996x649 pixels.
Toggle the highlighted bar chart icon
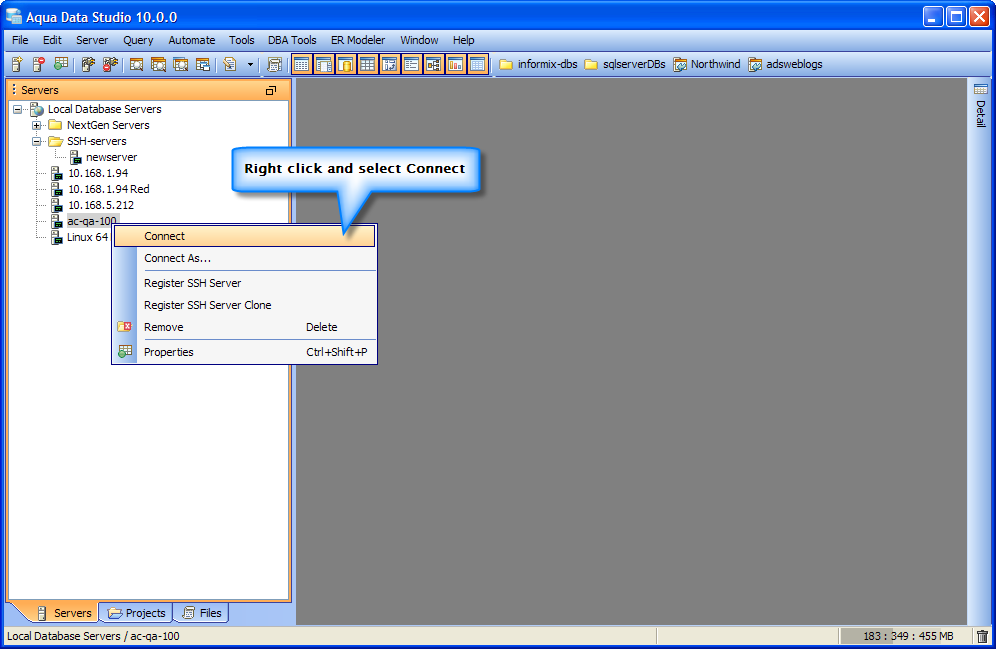[455, 64]
